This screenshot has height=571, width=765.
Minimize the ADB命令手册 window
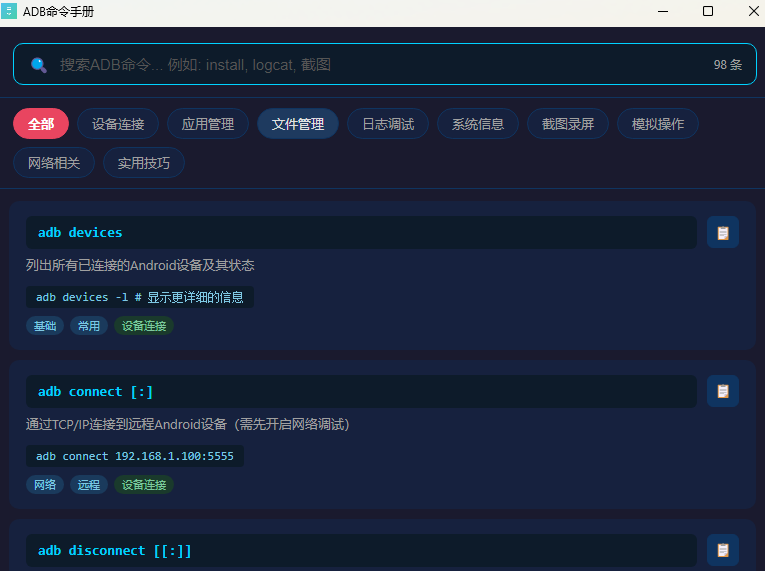663,11
